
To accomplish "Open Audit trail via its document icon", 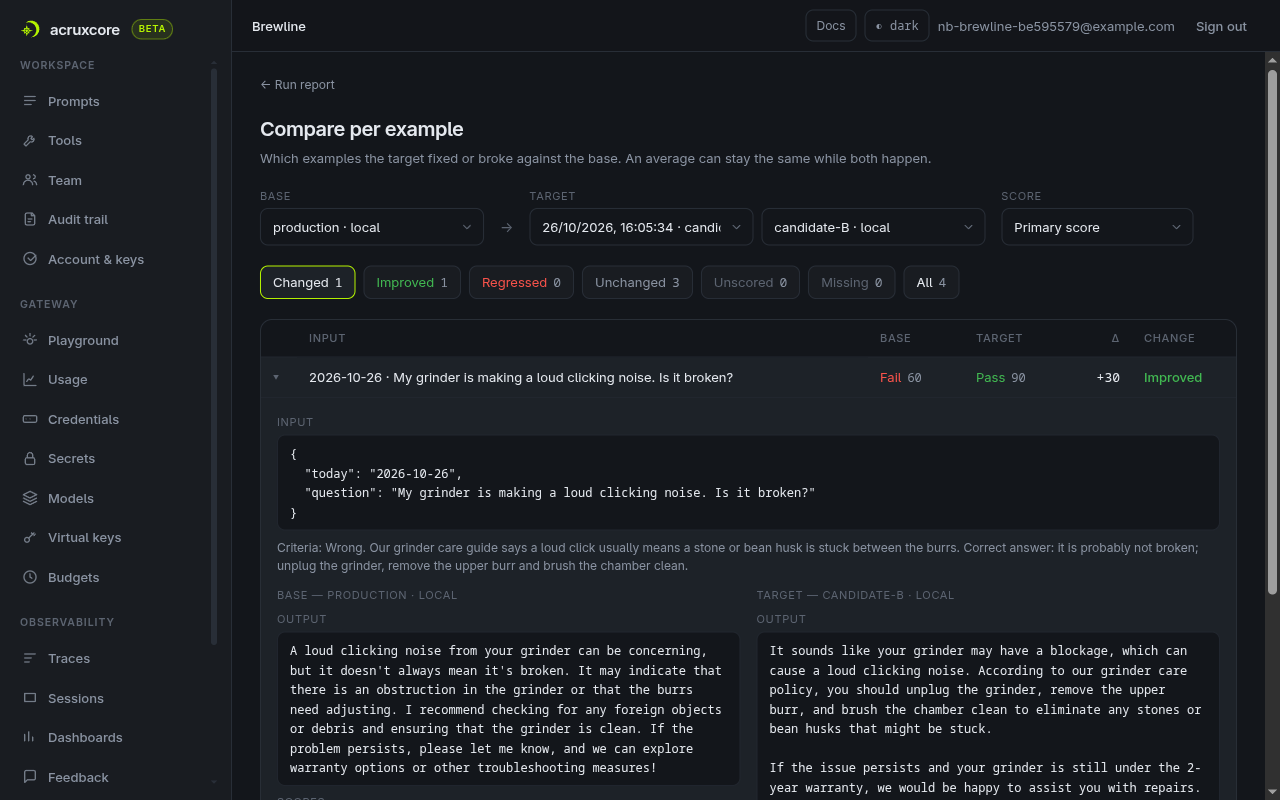I will tap(30, 220).
